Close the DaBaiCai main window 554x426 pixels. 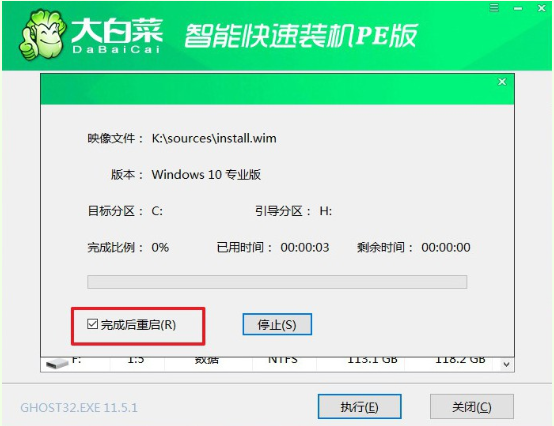[x=542, y=8]
